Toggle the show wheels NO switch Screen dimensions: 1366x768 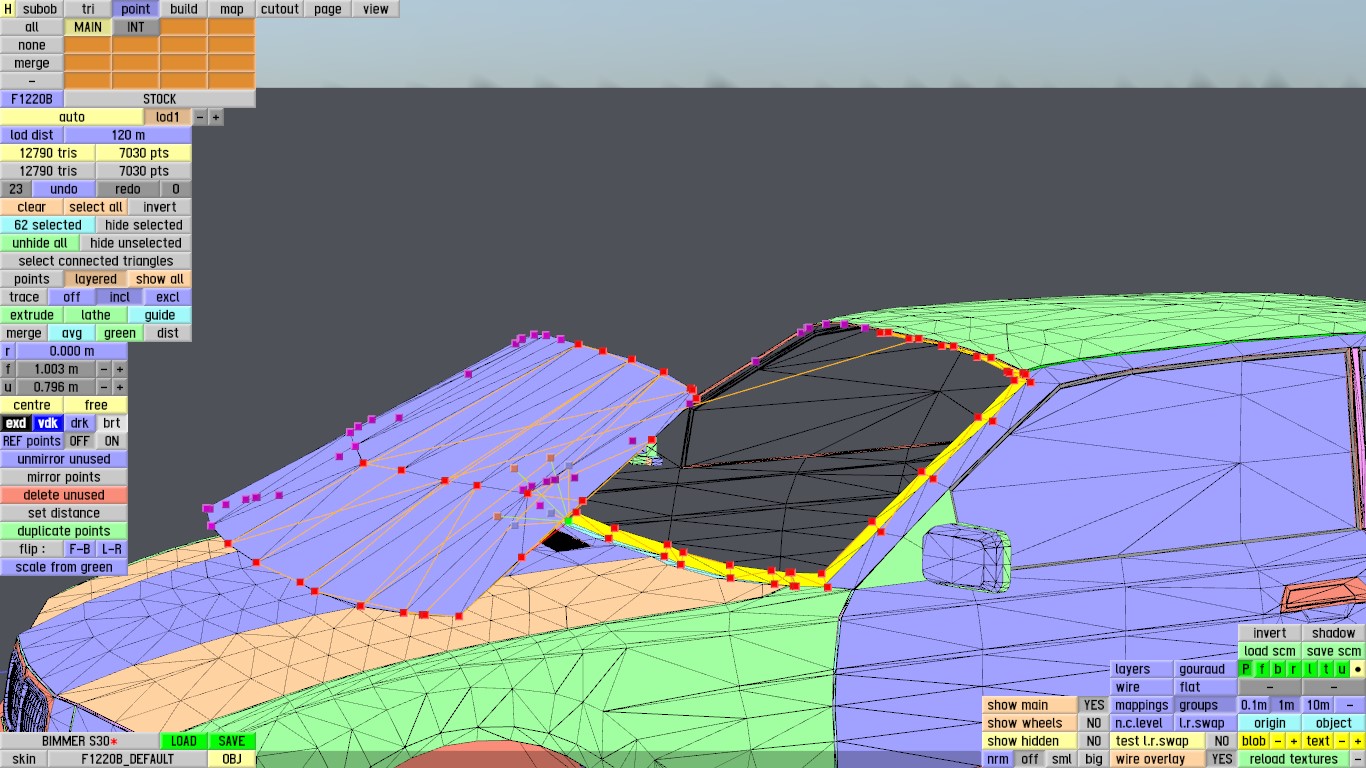click(1094, 723)
